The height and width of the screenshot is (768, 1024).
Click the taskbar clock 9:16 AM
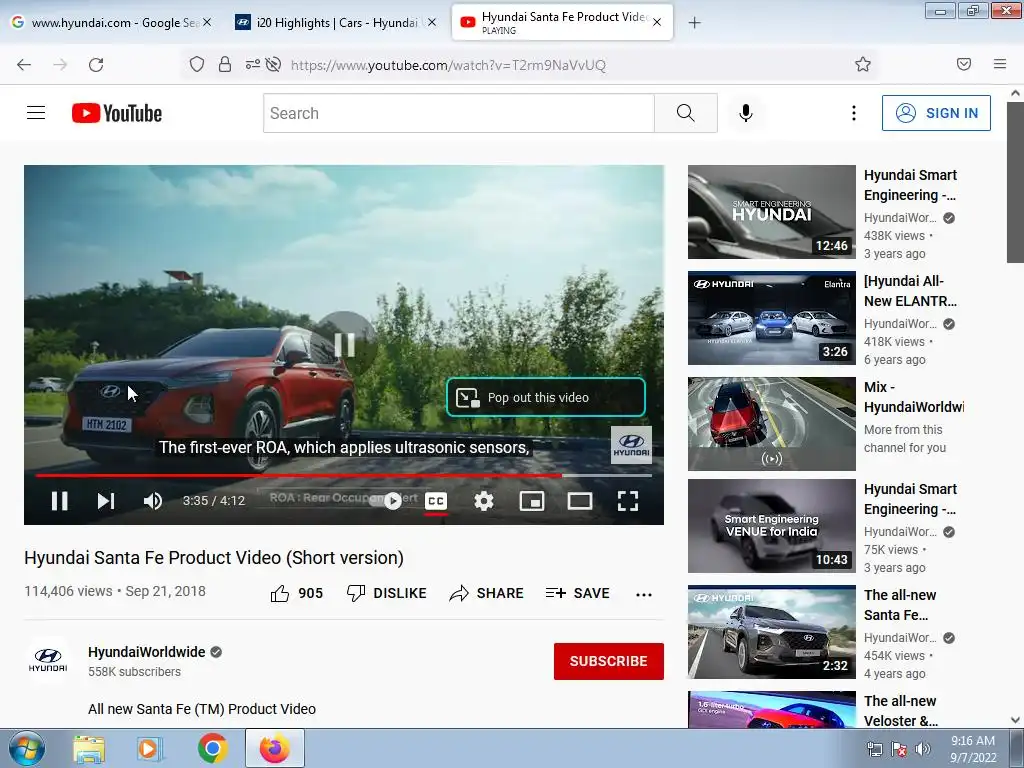coord(972,748)
